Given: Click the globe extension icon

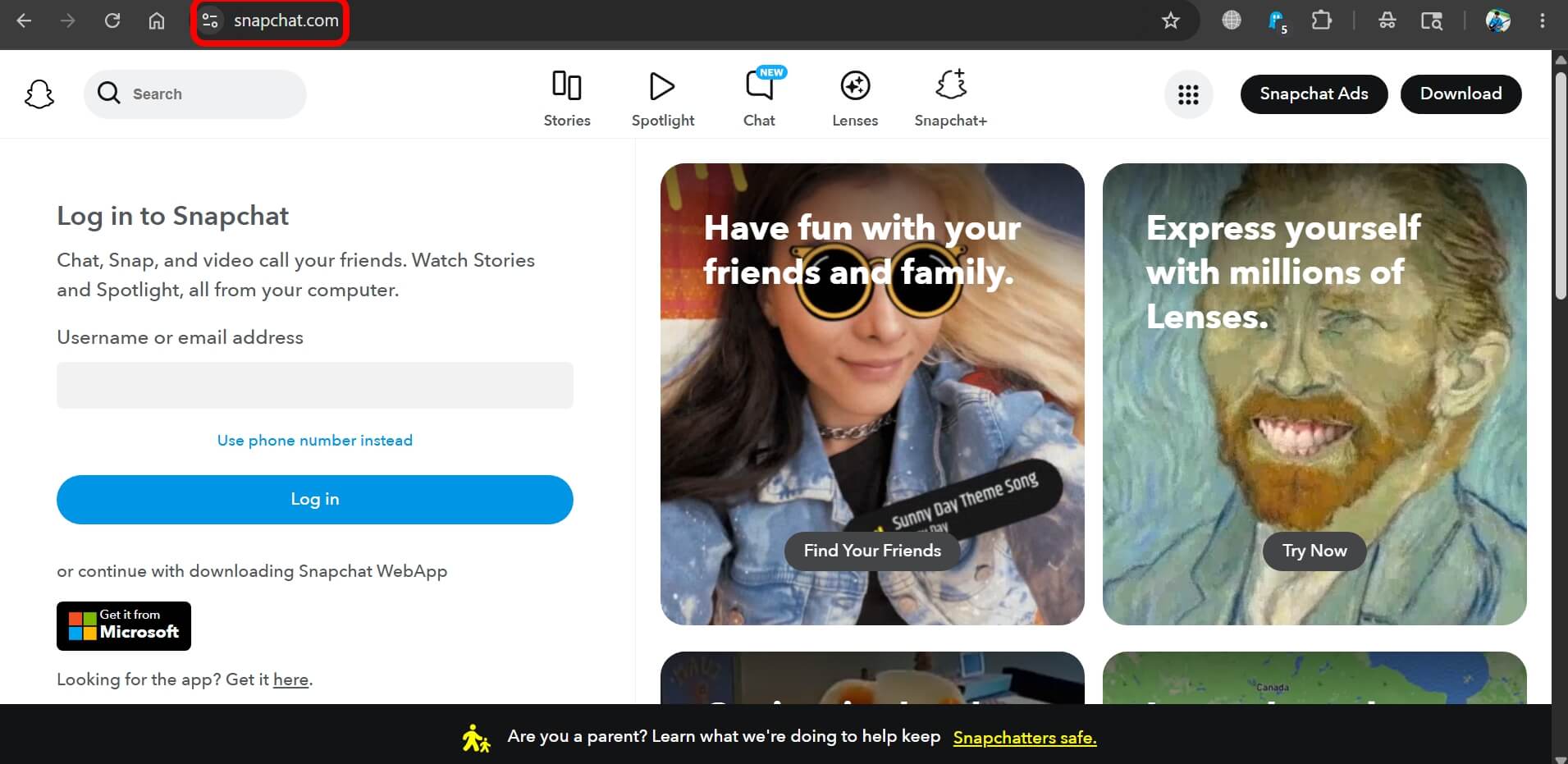Looking at the screenshot, I should pos(1232,21).
